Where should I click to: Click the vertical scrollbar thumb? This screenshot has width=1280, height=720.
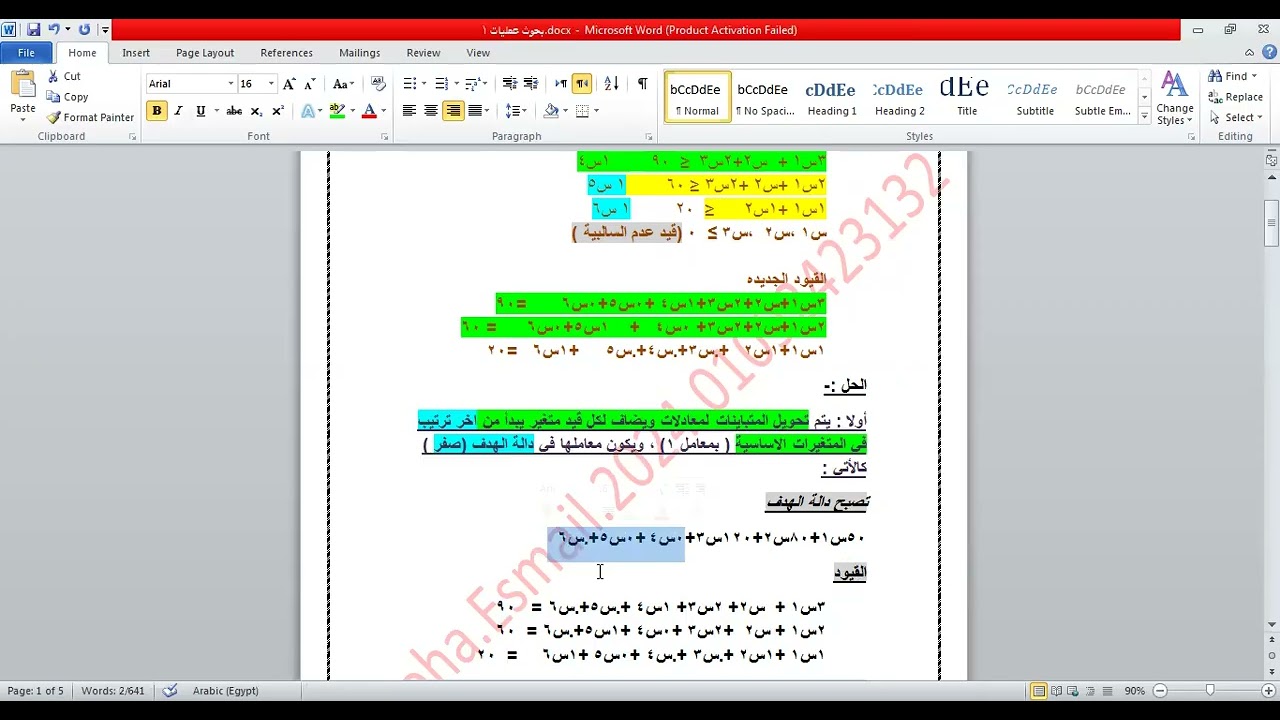[x=1272, y=224]
